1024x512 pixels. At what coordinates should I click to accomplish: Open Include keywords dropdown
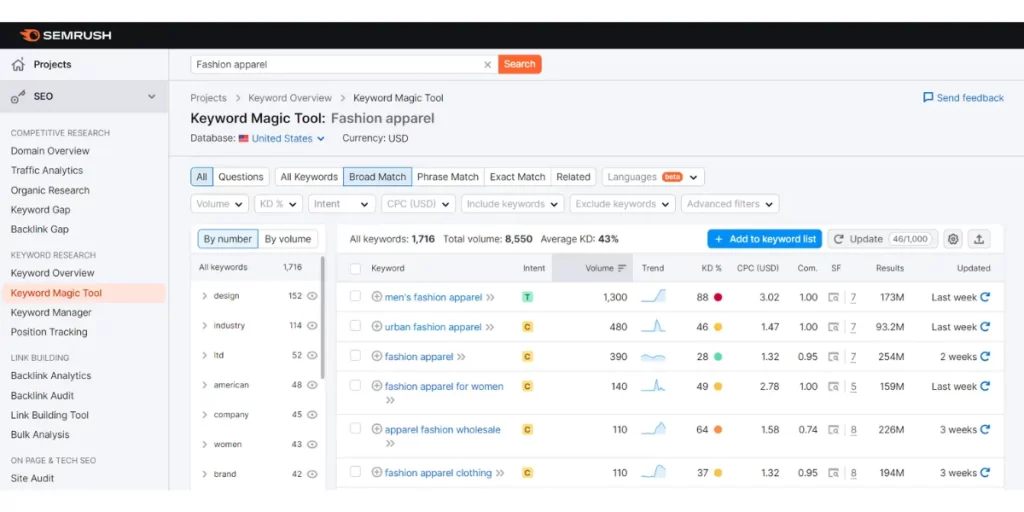[x=513, y=204]
